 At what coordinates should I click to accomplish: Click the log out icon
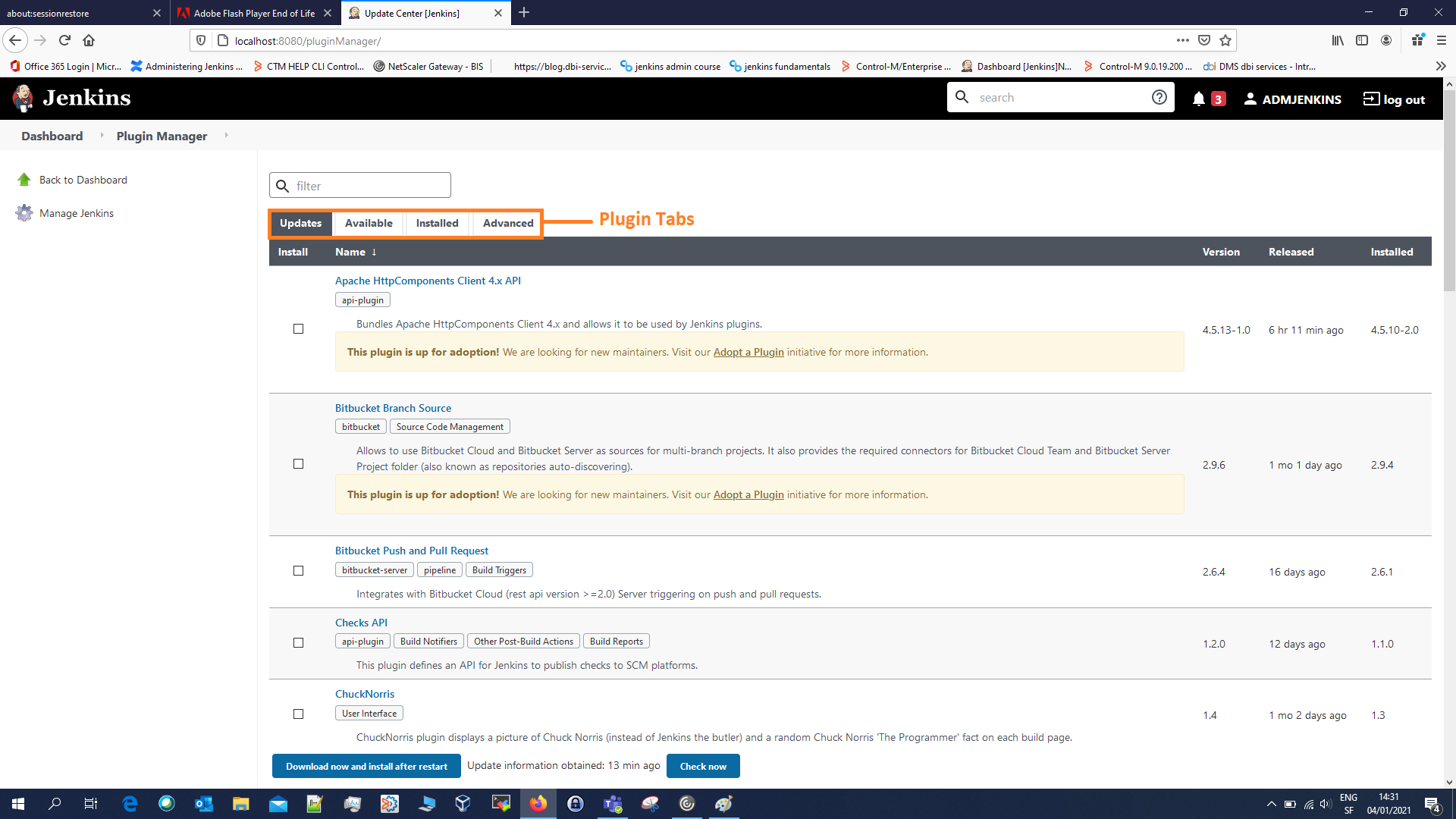click(x=1371, y=99)
